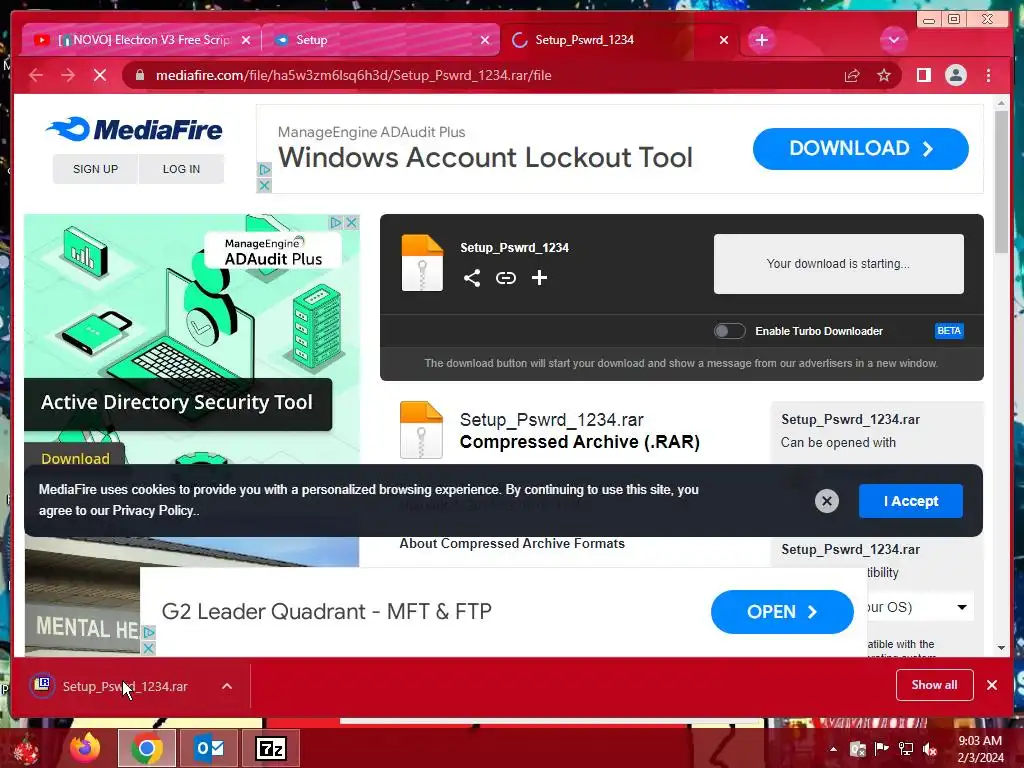Click AdChoices icon on sidebar ad
This screenshot has height=768, width=1024.
336,223
